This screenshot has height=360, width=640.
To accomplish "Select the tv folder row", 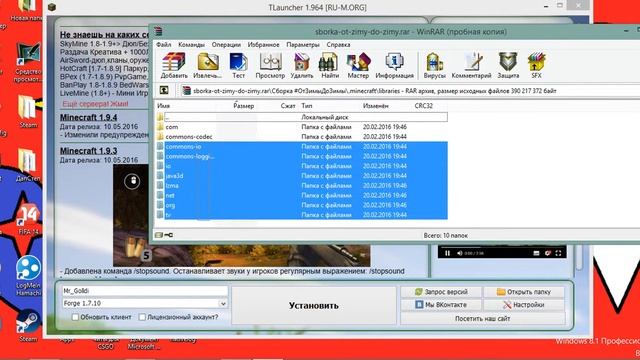I will (301, 215).
